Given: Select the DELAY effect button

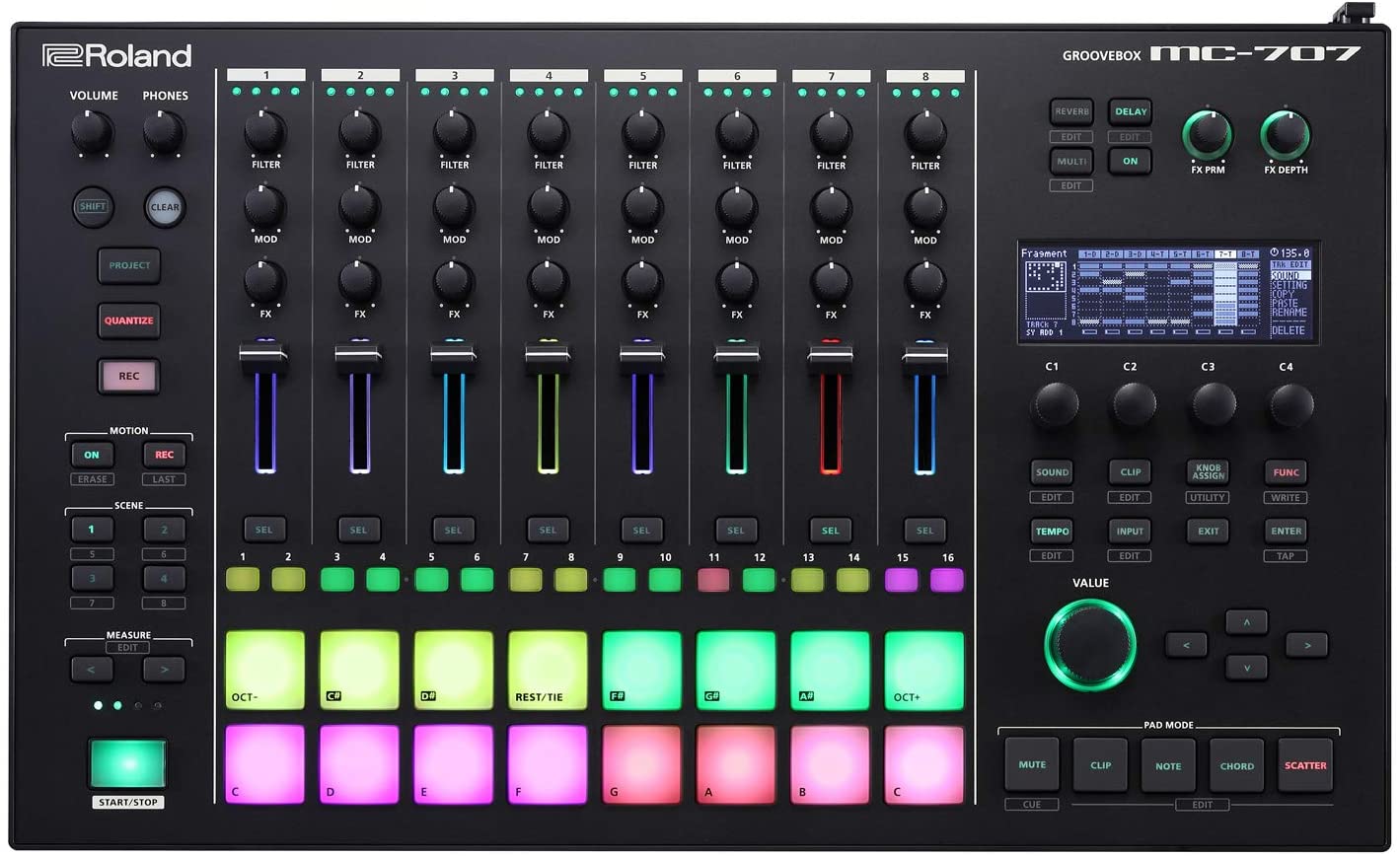Looking at the screenshot, I should click(x=1130, y=111).
